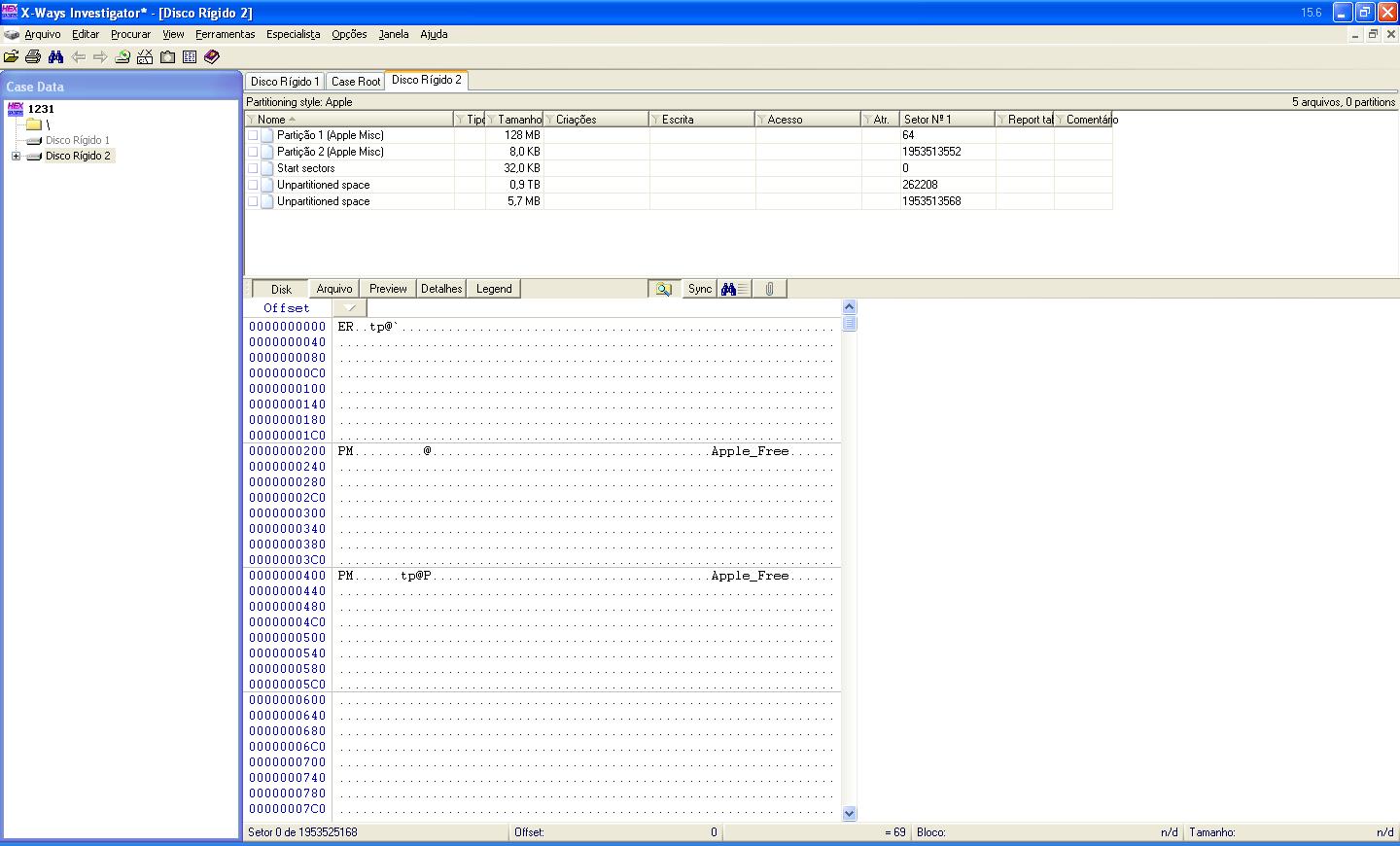Switch to the Arquivo view mode
This screenshot has height=846, width=1400.
coord(334,289)
